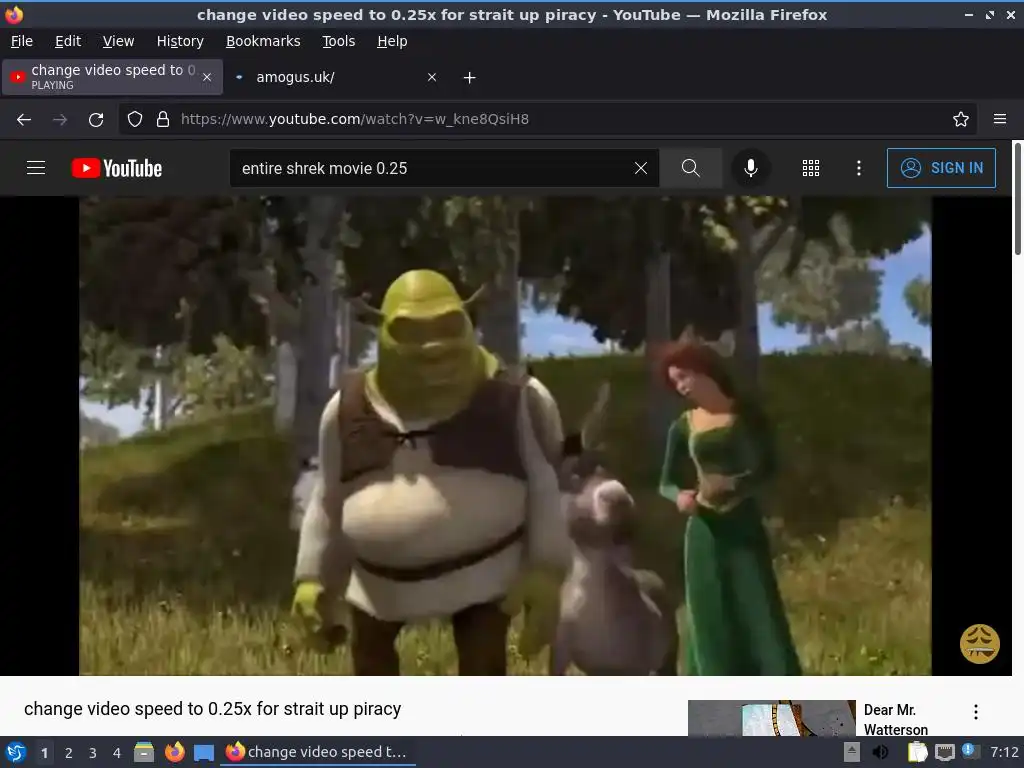Open the File menu
The image size is (1024, 768).
coord(22,41)
